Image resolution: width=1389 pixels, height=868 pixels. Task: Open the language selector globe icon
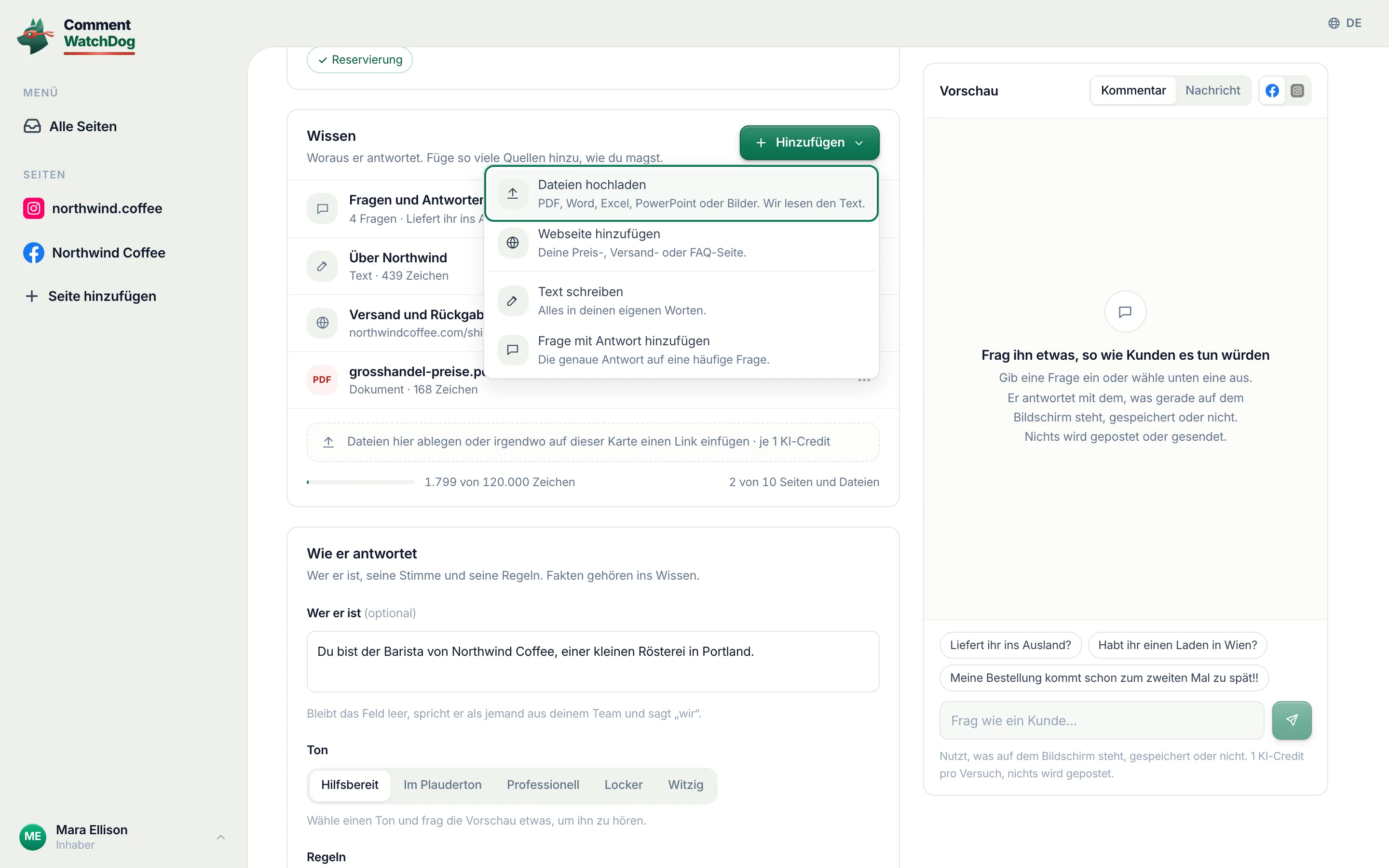coord(1334,23)
